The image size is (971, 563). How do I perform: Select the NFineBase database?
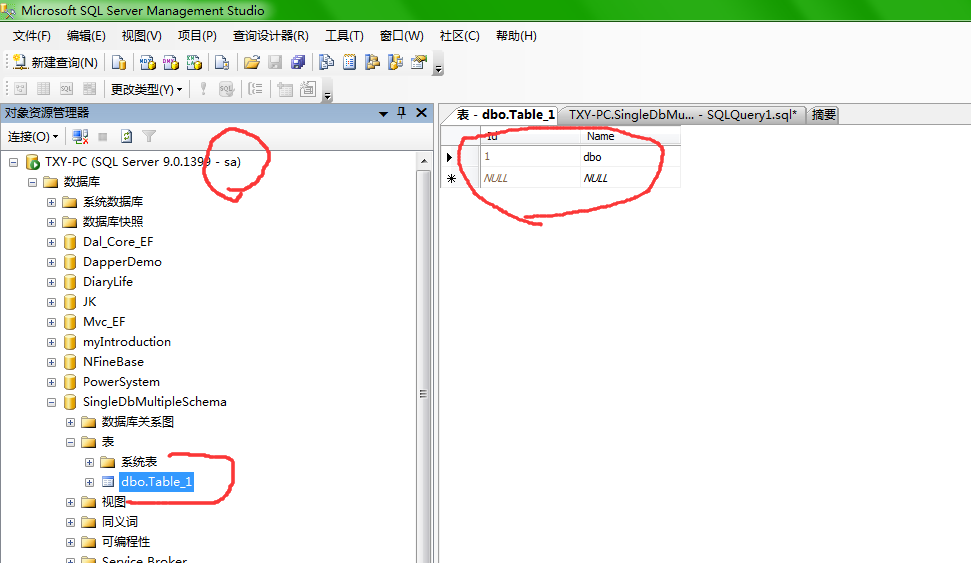click(113, 362)
